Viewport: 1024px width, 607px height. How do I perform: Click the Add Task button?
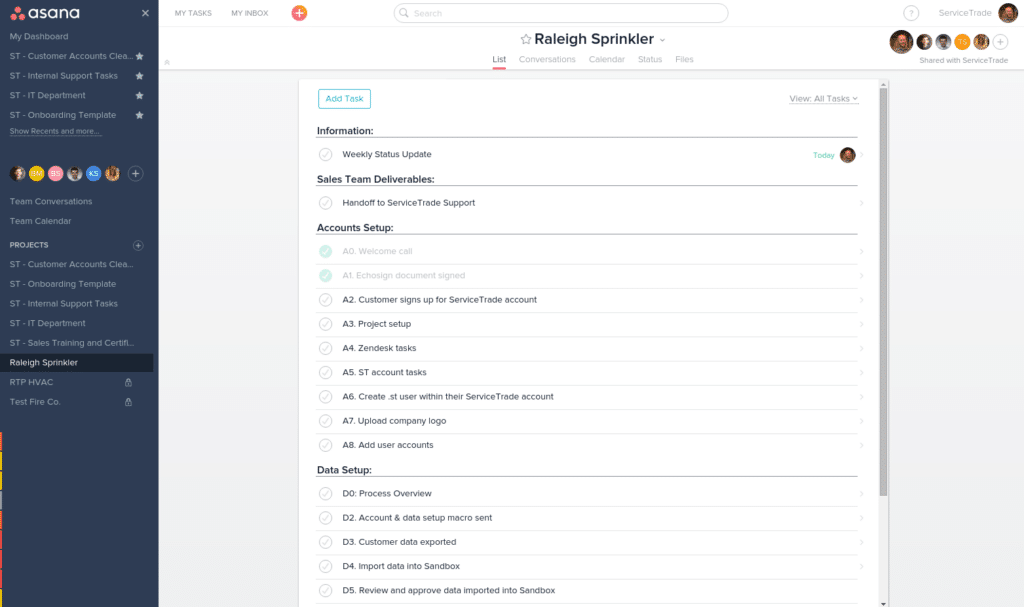[344, 99]
